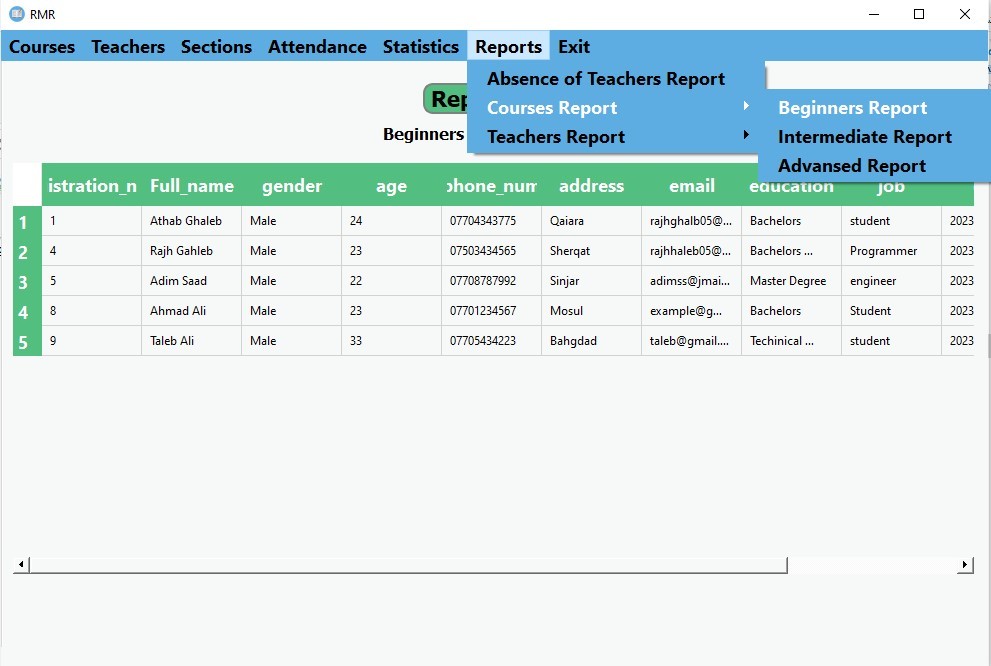The height and width of the screenshot is (666, 991).
Task: Click the address cell 'Qaiara'
Action: 592,221
